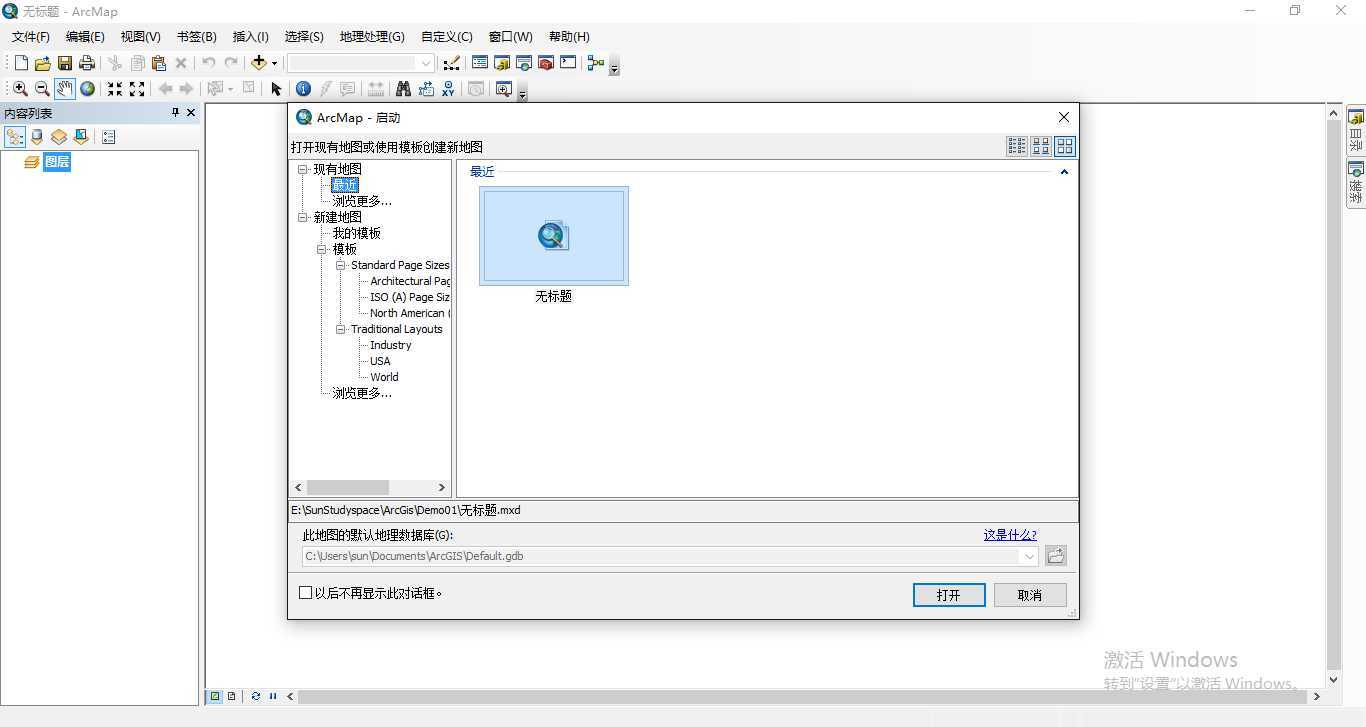Screen dimensions: 1366x727
Task: Collapse the Standard Page Sizes node
Action: tap(341, 265)
